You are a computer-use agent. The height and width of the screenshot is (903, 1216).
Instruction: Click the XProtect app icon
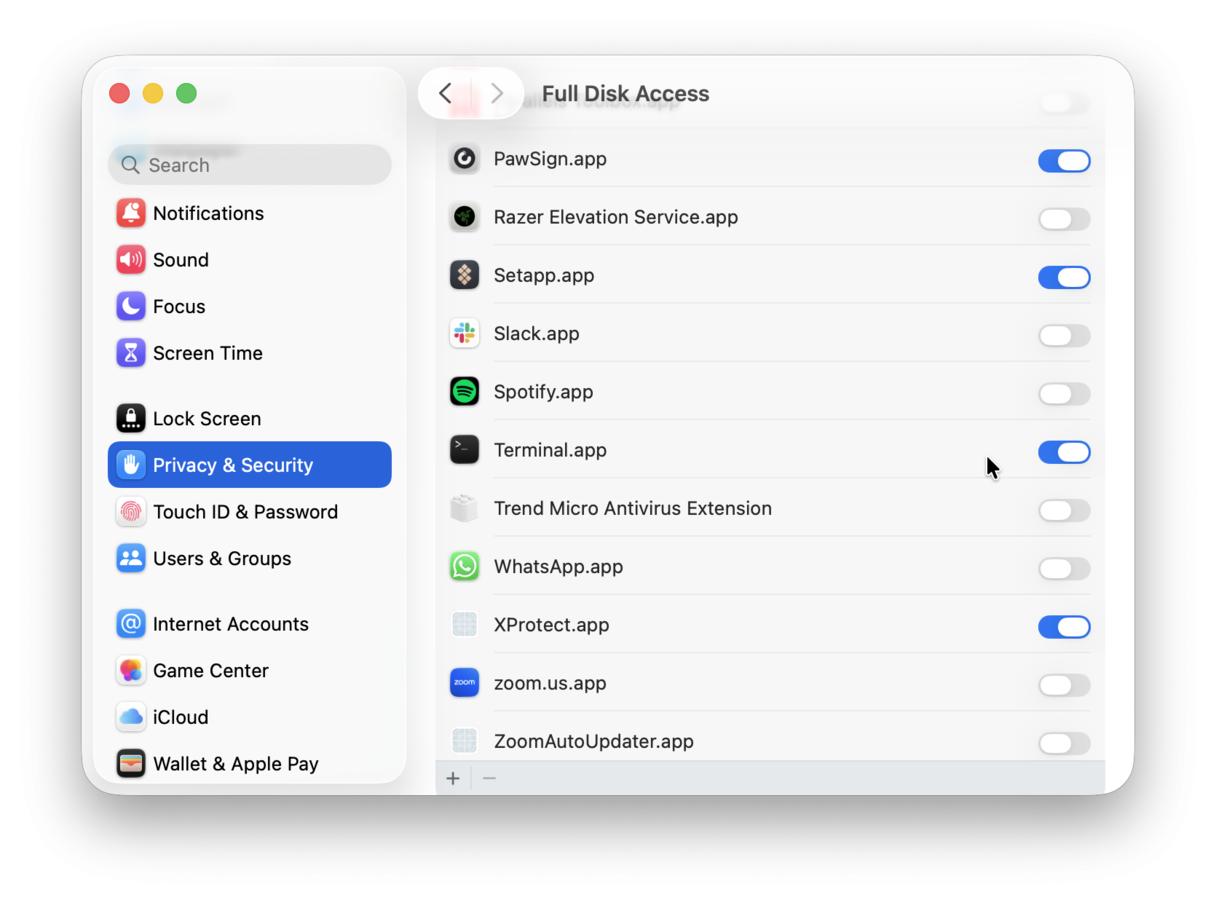(x=464, y=625)
